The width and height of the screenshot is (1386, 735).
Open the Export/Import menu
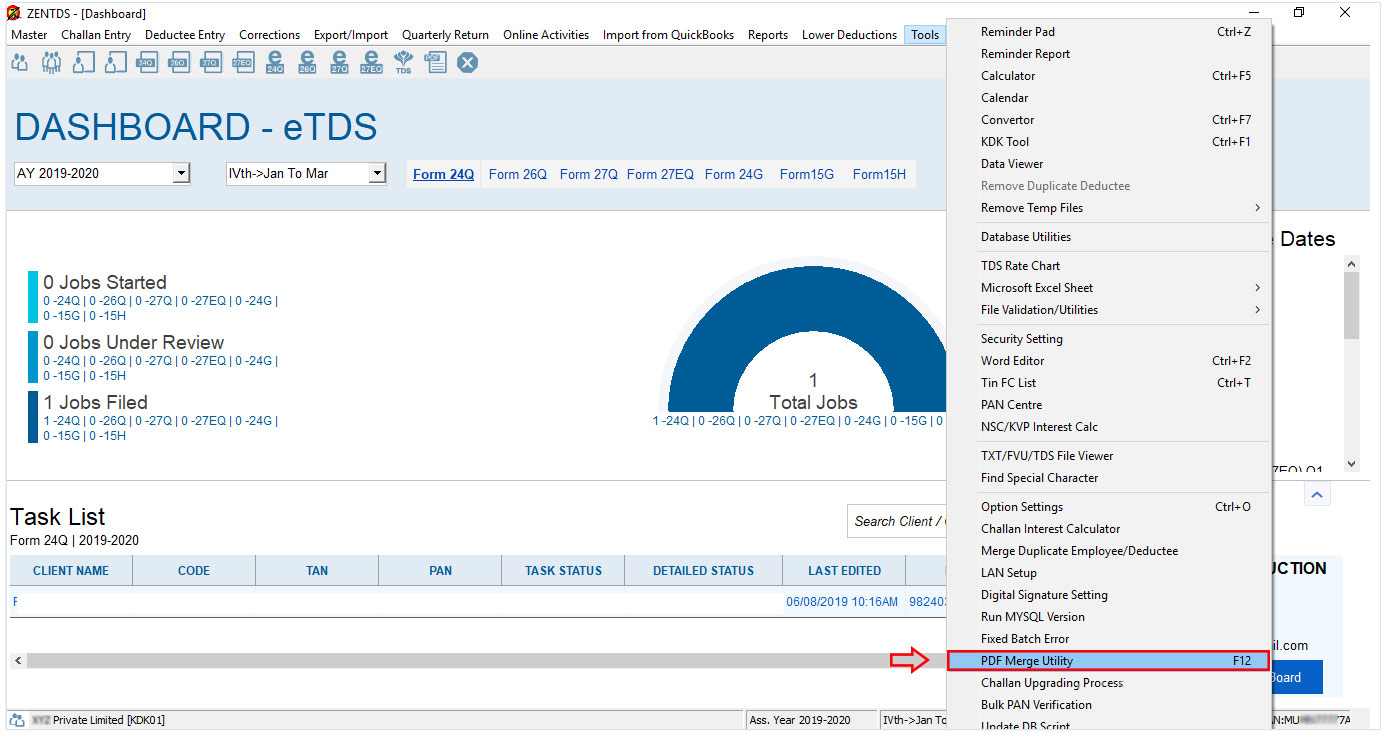351,35
